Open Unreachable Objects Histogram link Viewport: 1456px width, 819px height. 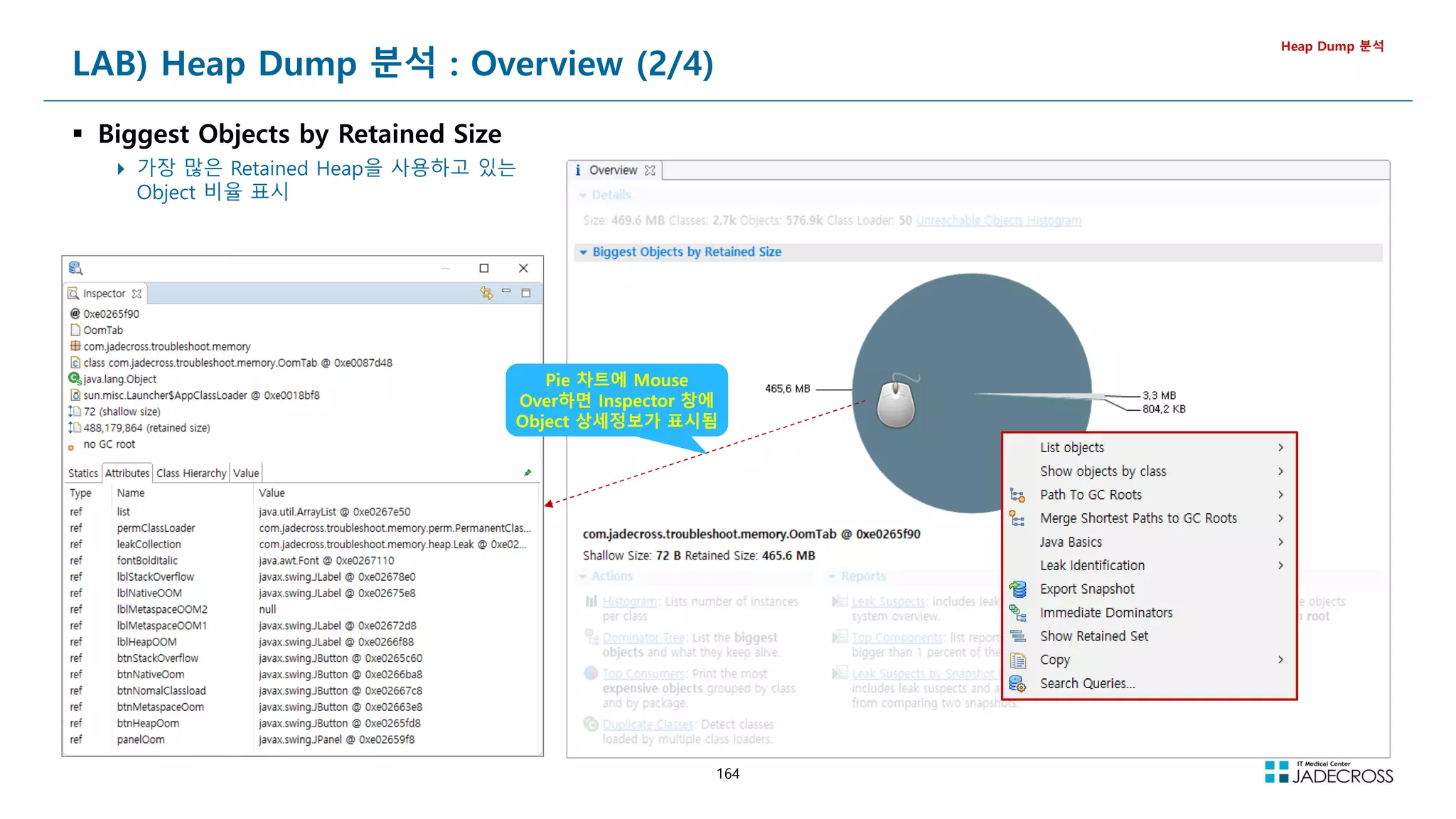(999, 220)
